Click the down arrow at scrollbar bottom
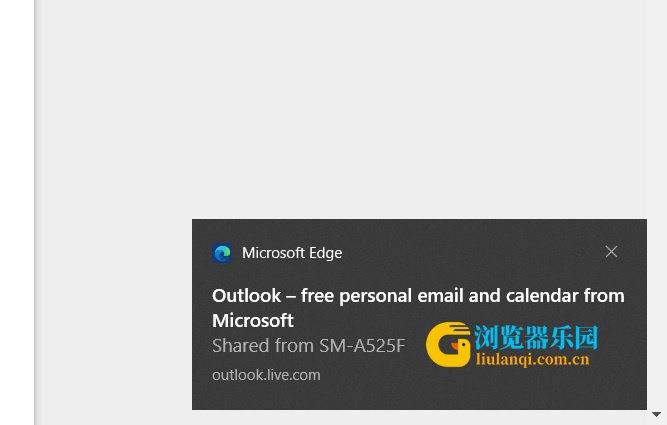The height and width of the screenshot is (425, 667). click(656, 414)
